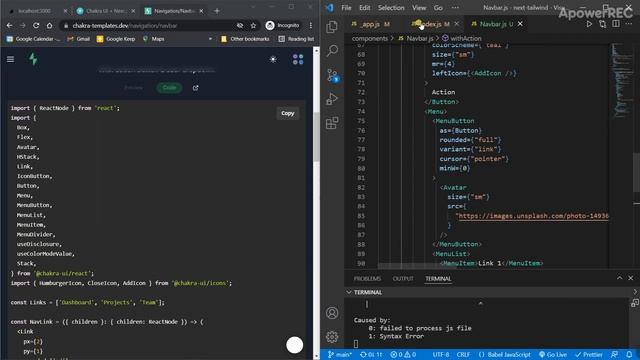The image size is (640, 360).
Task: Switch to the _app.js editor tab
Action: (371, 24)
